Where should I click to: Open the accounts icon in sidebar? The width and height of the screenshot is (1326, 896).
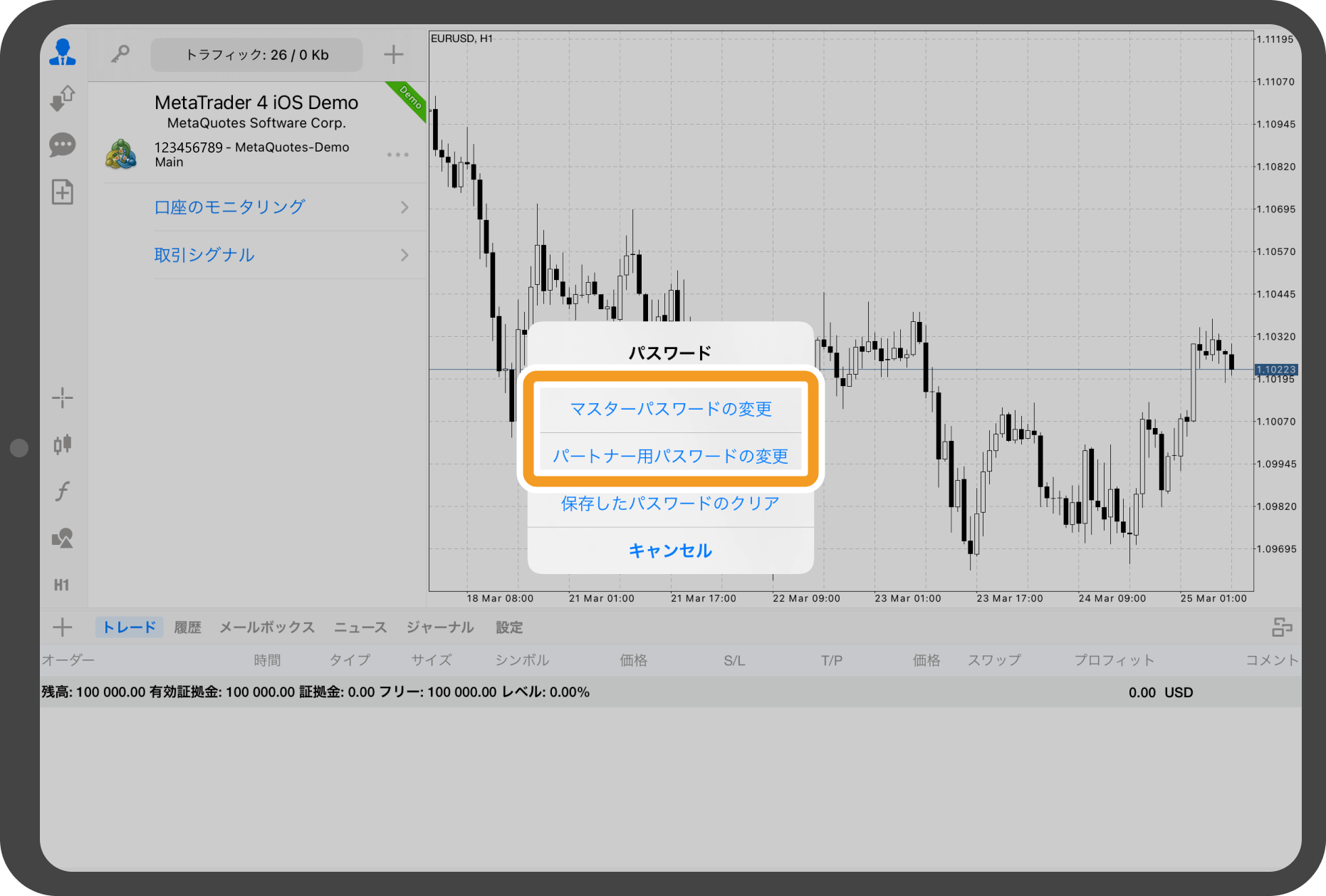(x=63, y=53)
